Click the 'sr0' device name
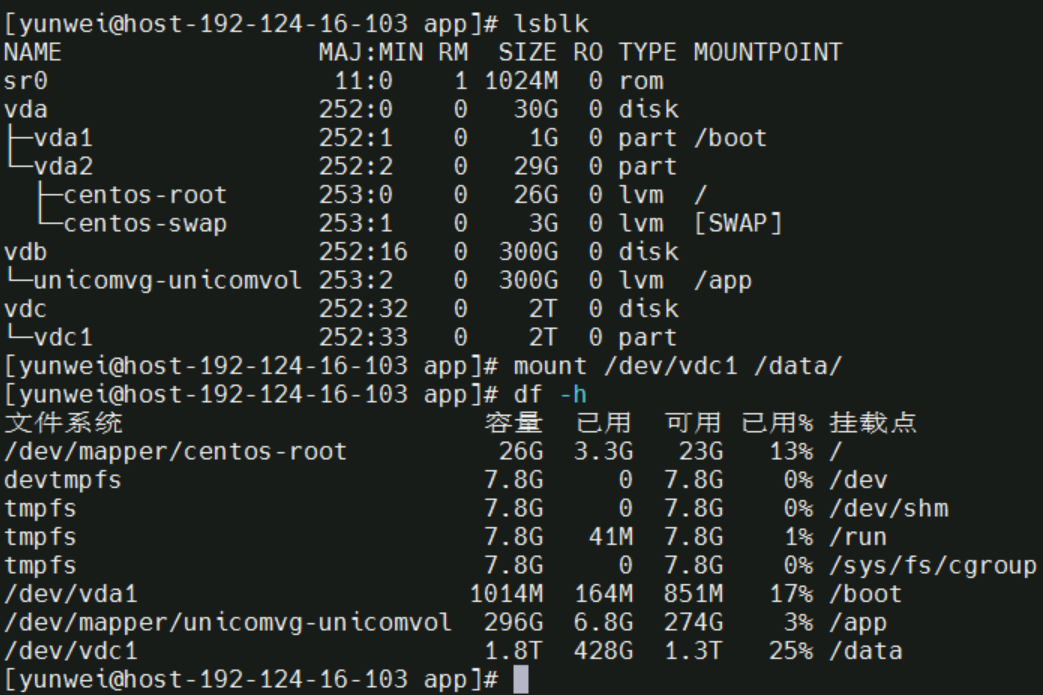 pos(26,80)
